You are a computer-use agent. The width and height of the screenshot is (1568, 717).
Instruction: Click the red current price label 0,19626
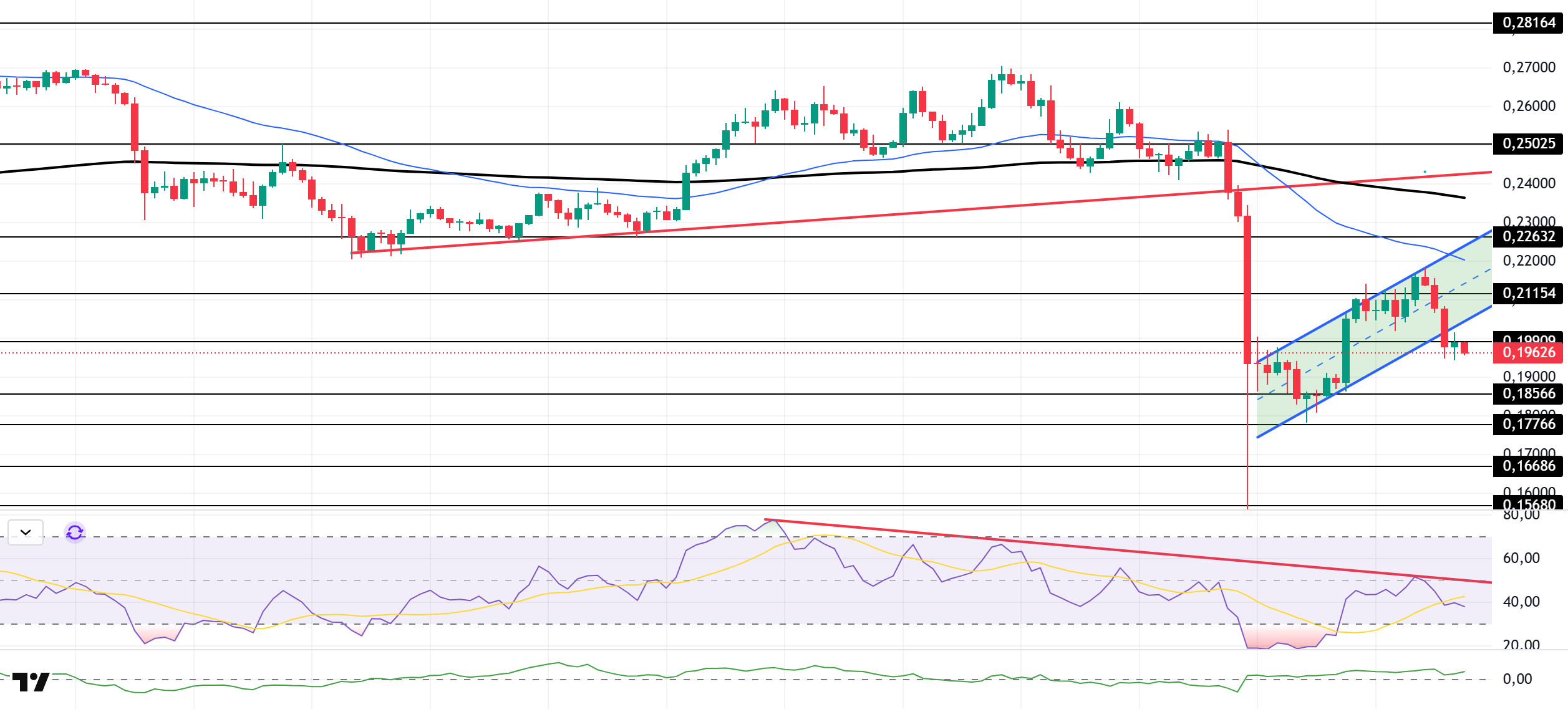1528,353
